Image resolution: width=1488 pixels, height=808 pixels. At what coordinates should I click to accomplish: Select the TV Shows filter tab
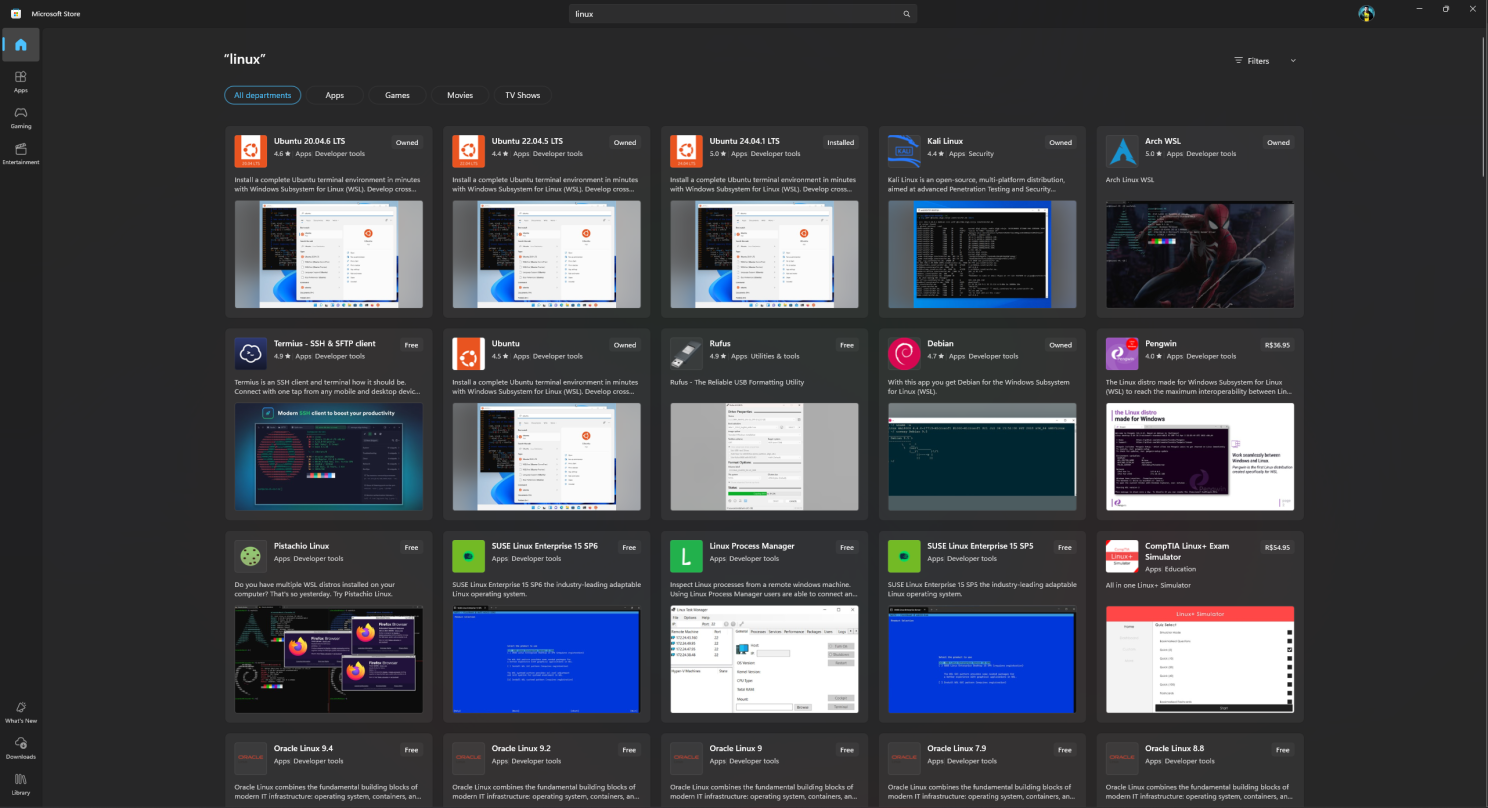point(523,95)
